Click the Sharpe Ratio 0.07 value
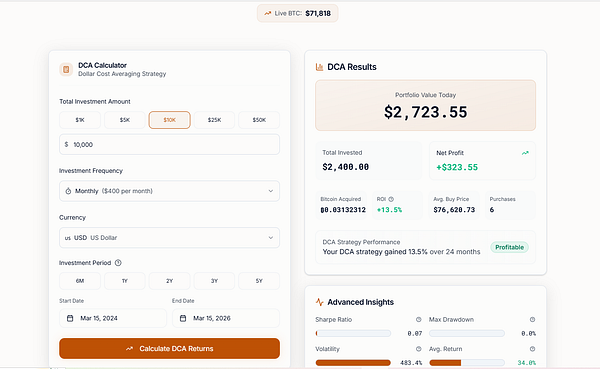Screen dimensions: 600x369 point(415,333)
